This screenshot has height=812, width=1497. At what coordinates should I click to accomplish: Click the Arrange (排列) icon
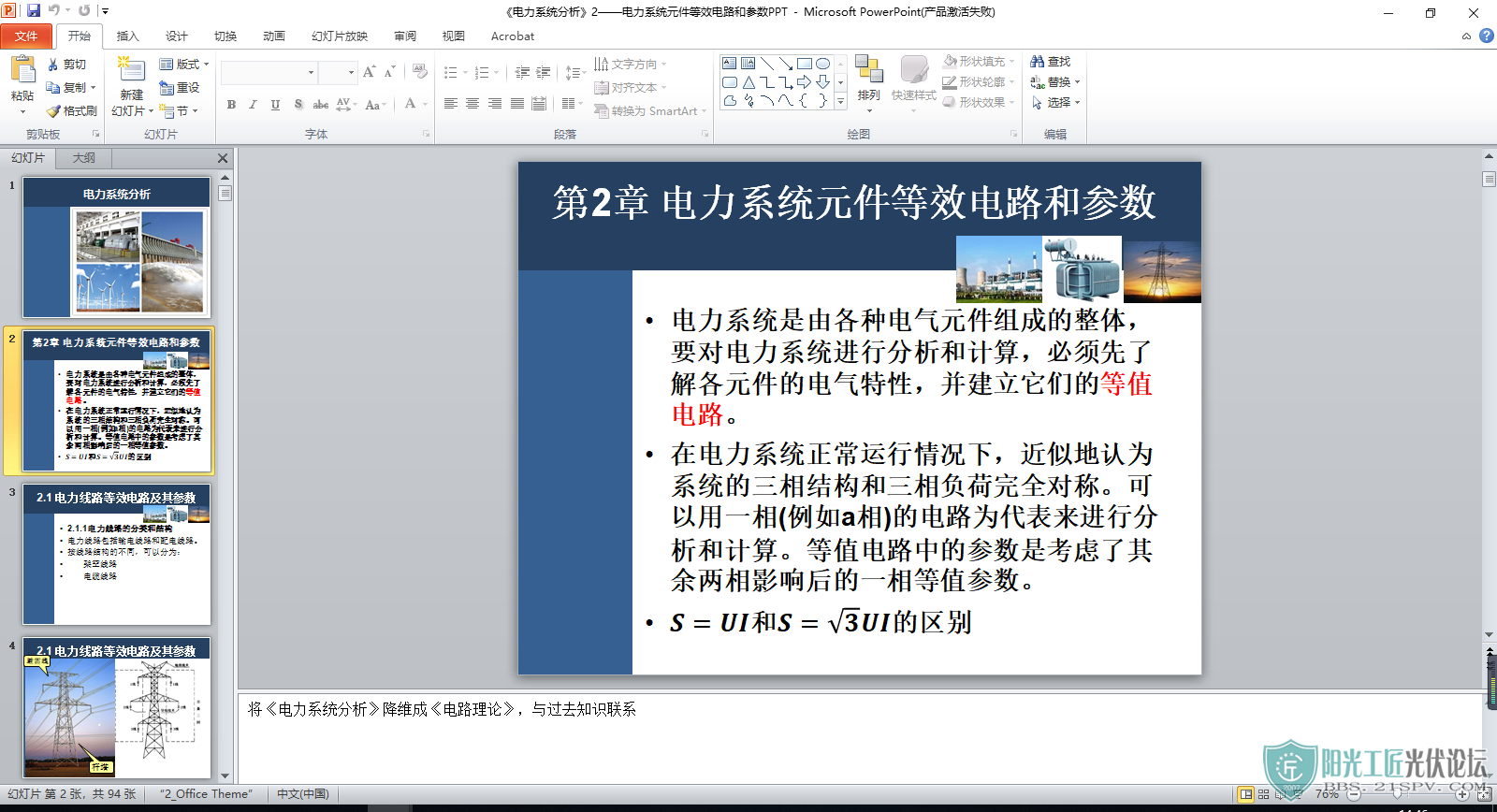pos(868,70)
